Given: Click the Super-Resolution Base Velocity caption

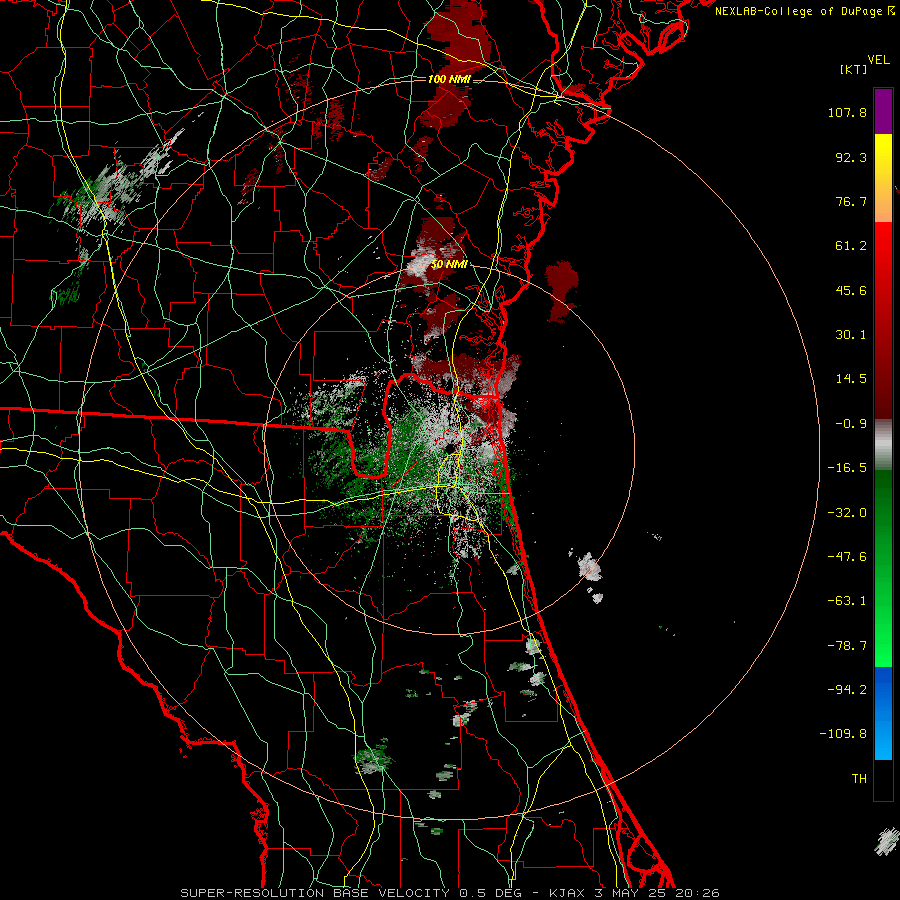Looking at the screenshot, I should coord(449,893).
